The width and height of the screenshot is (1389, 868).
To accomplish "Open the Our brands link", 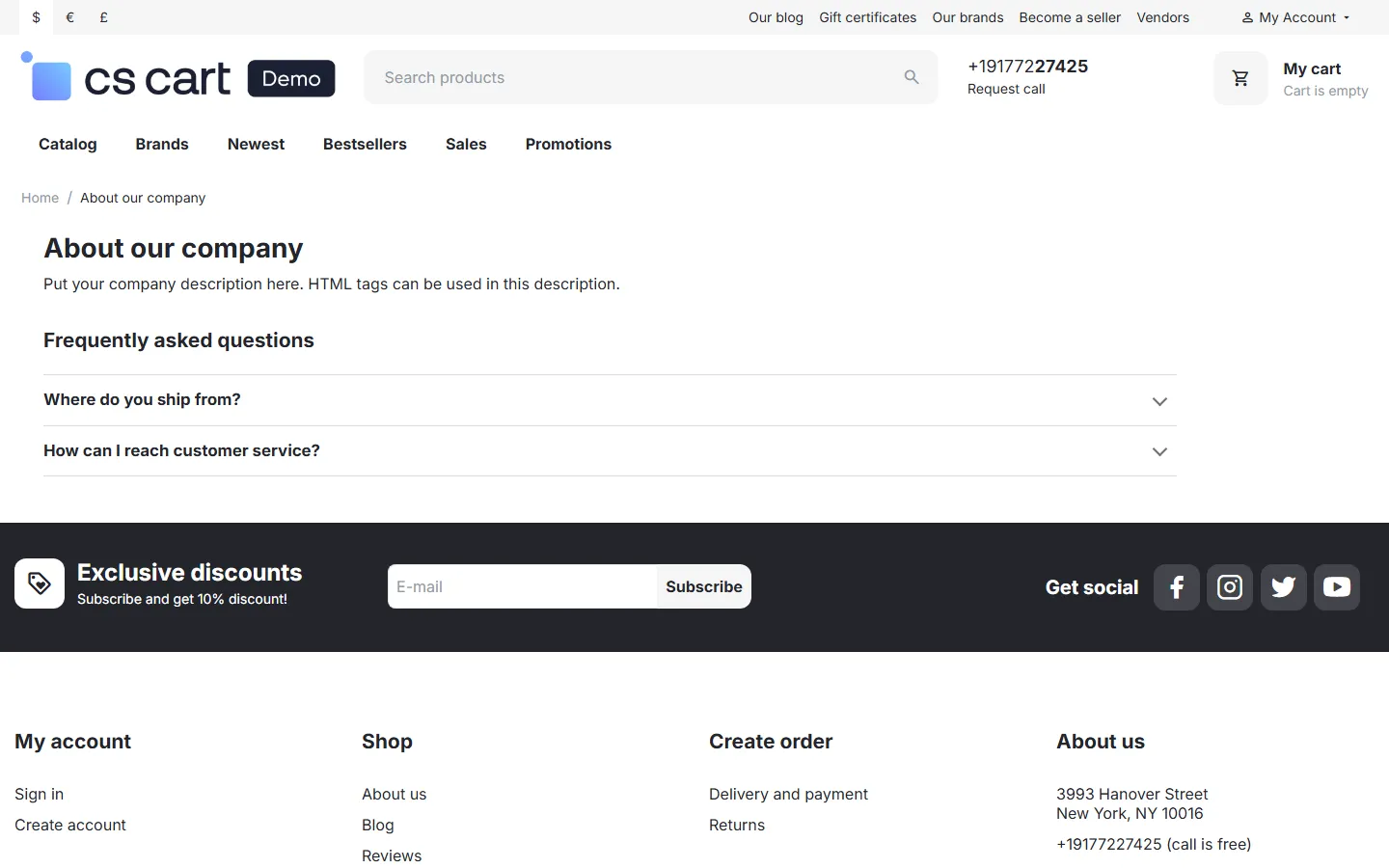I will 967,17.
